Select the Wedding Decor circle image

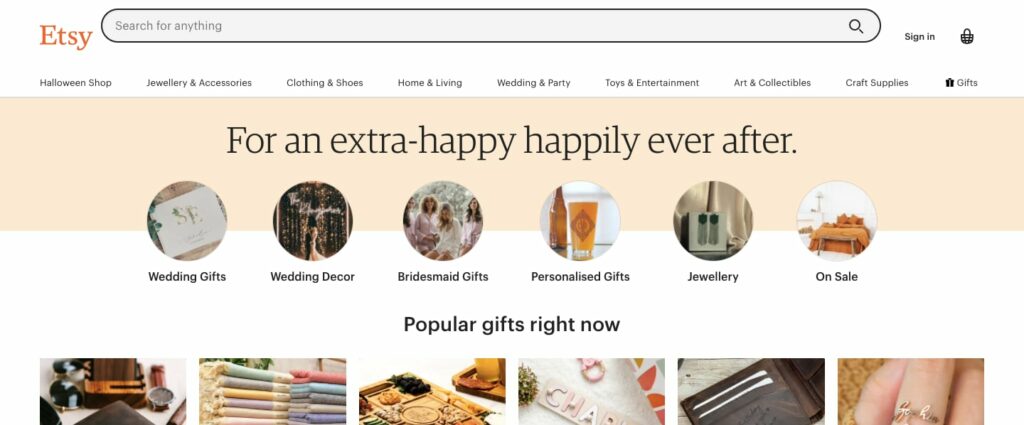313,221
